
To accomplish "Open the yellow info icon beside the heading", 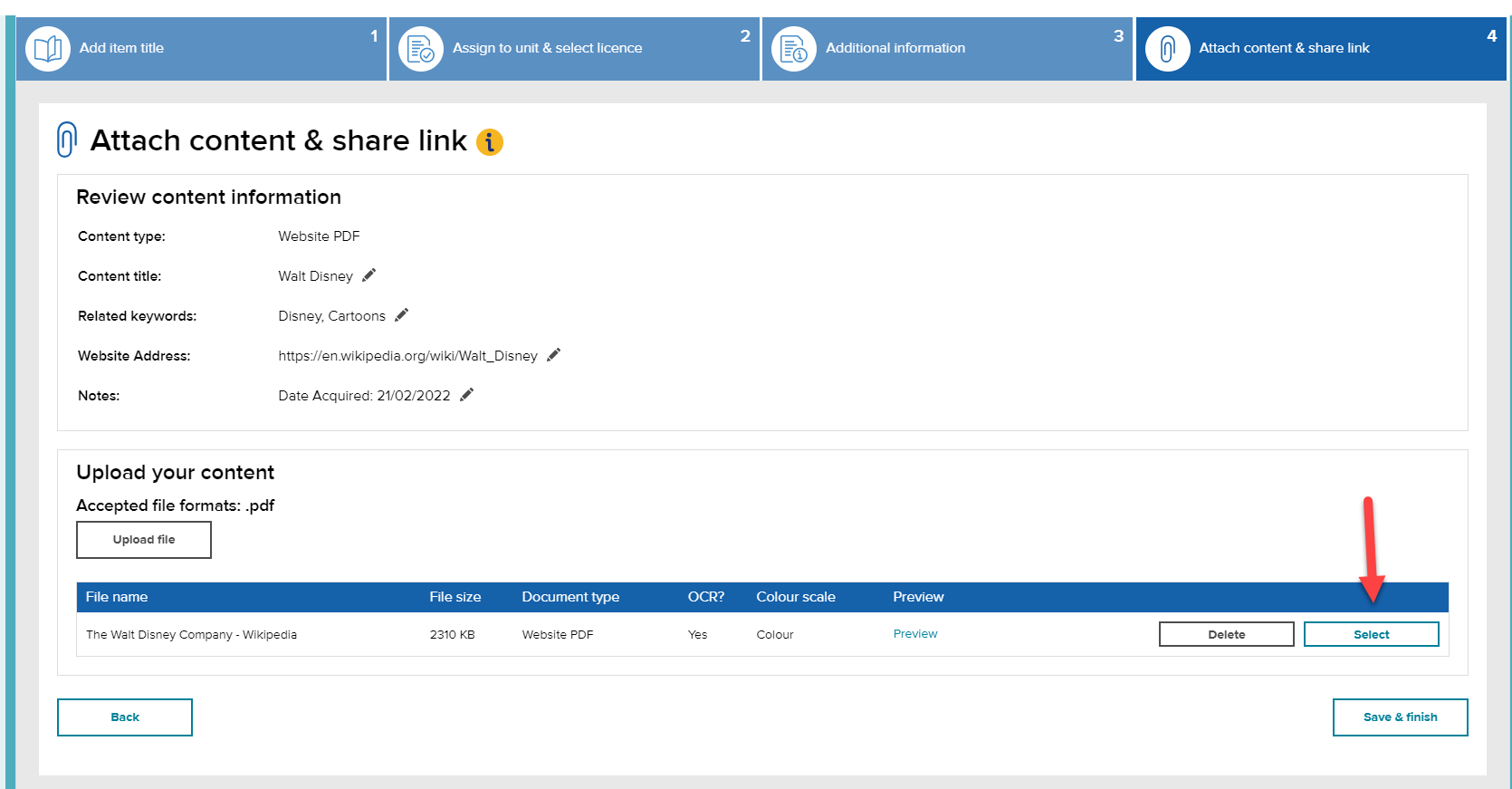I will (490, 142).
